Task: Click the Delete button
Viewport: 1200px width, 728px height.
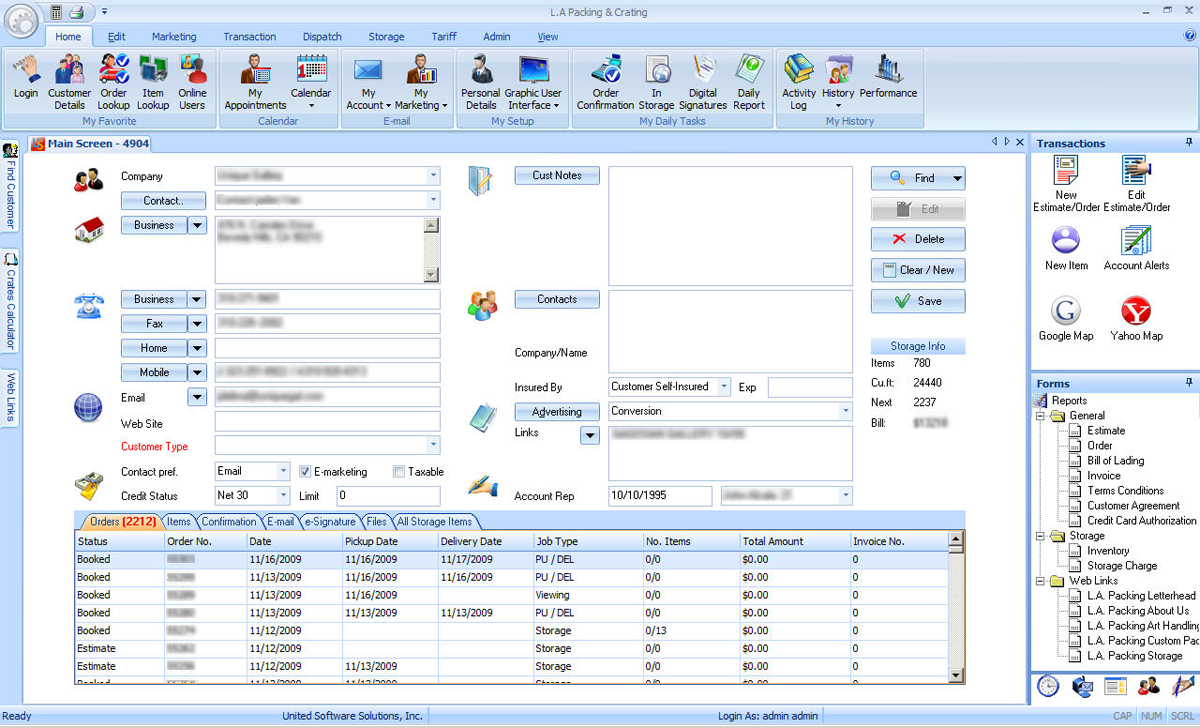Action: (918, 239)
